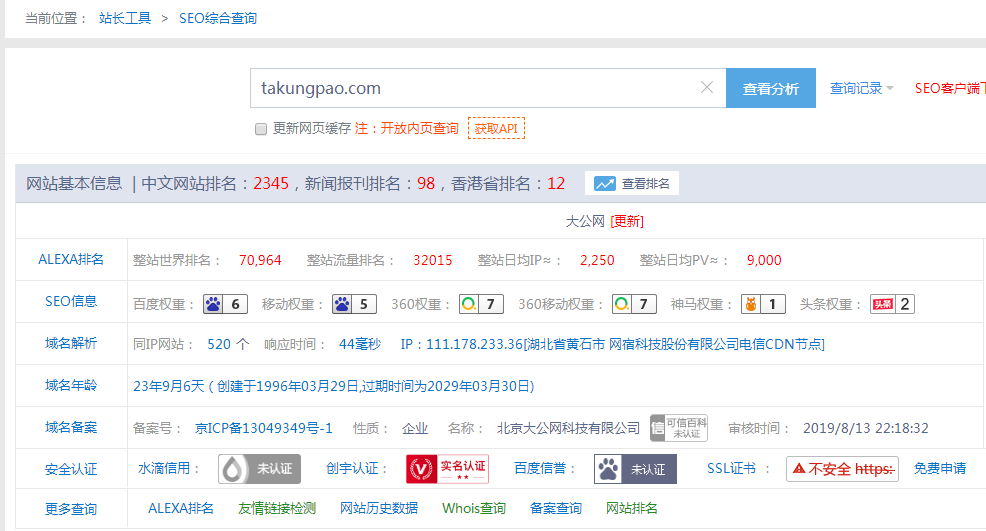Click the 可信百科 未认证 badge

pyautogui.click(x=679, y=428)
